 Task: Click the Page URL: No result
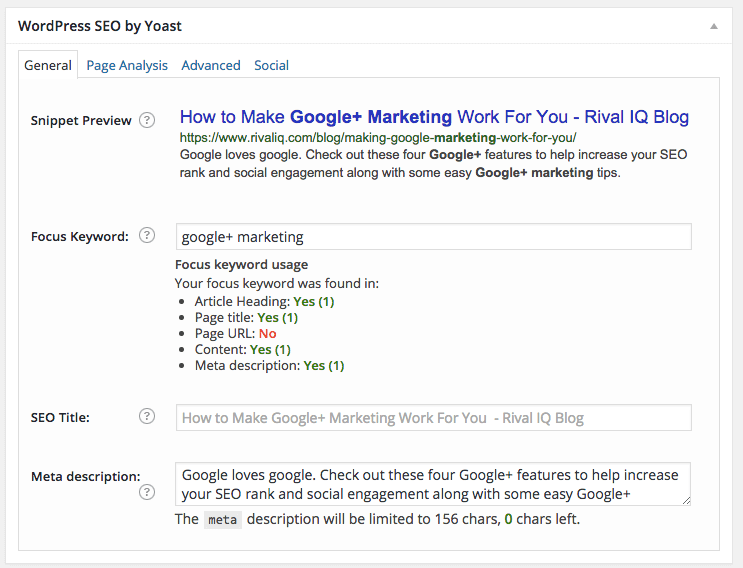pos(236,334)
